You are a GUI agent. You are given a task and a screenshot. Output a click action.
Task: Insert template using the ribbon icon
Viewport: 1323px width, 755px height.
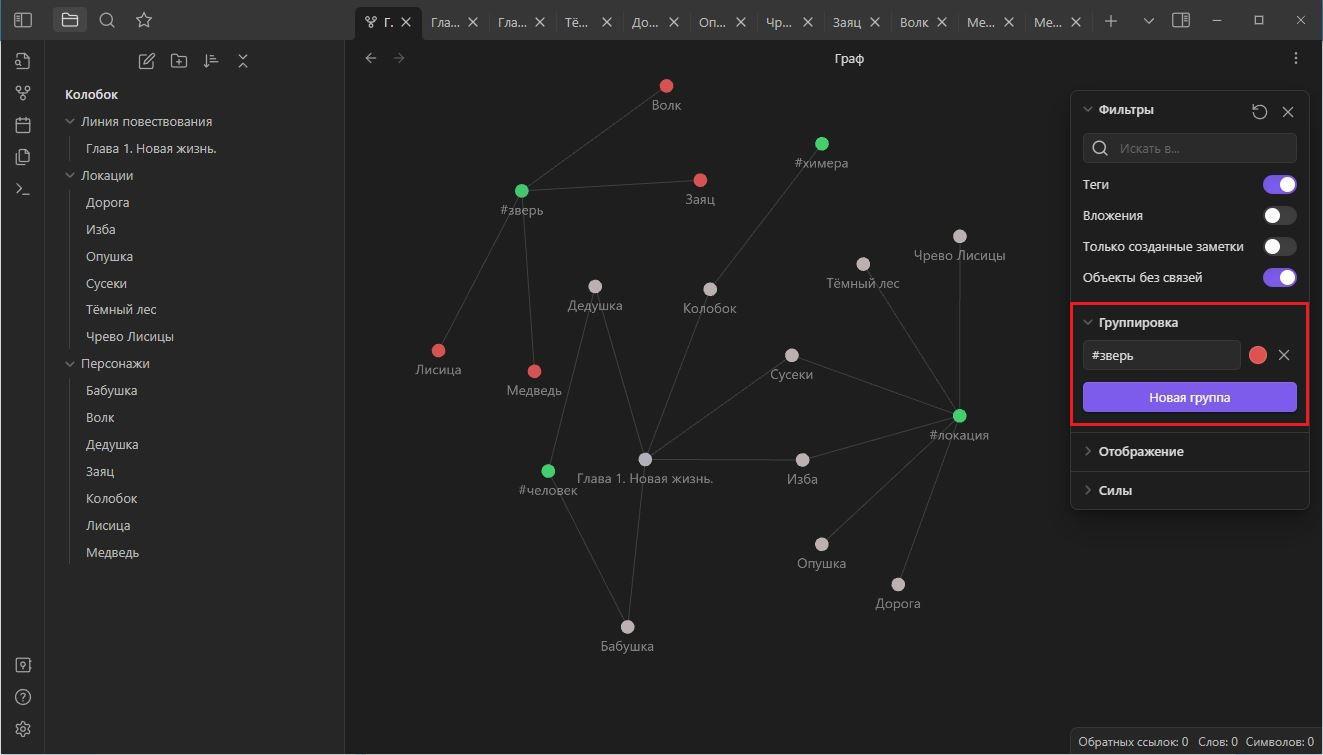coord(23,157)
